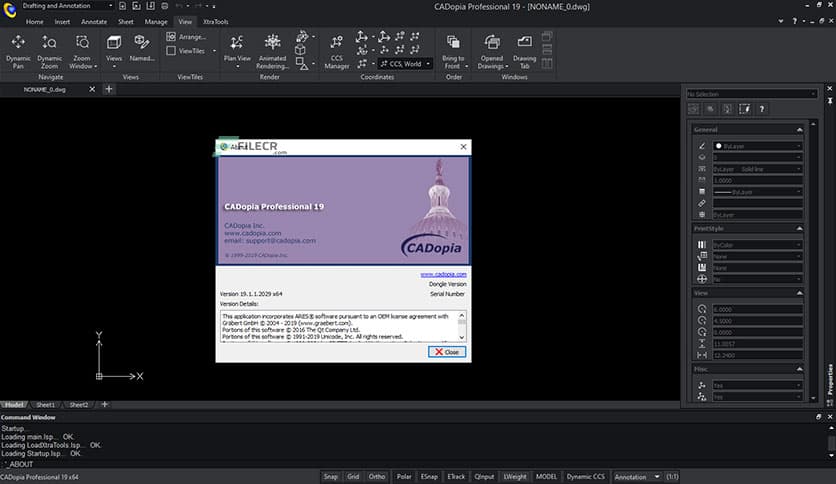Open the CCS Manager
836x484 pixels.
tap(336, 51)
